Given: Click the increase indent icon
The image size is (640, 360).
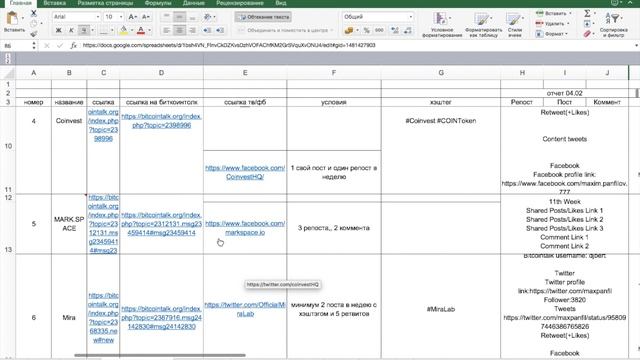Looking at the screenshot, I should pos(220,30).
